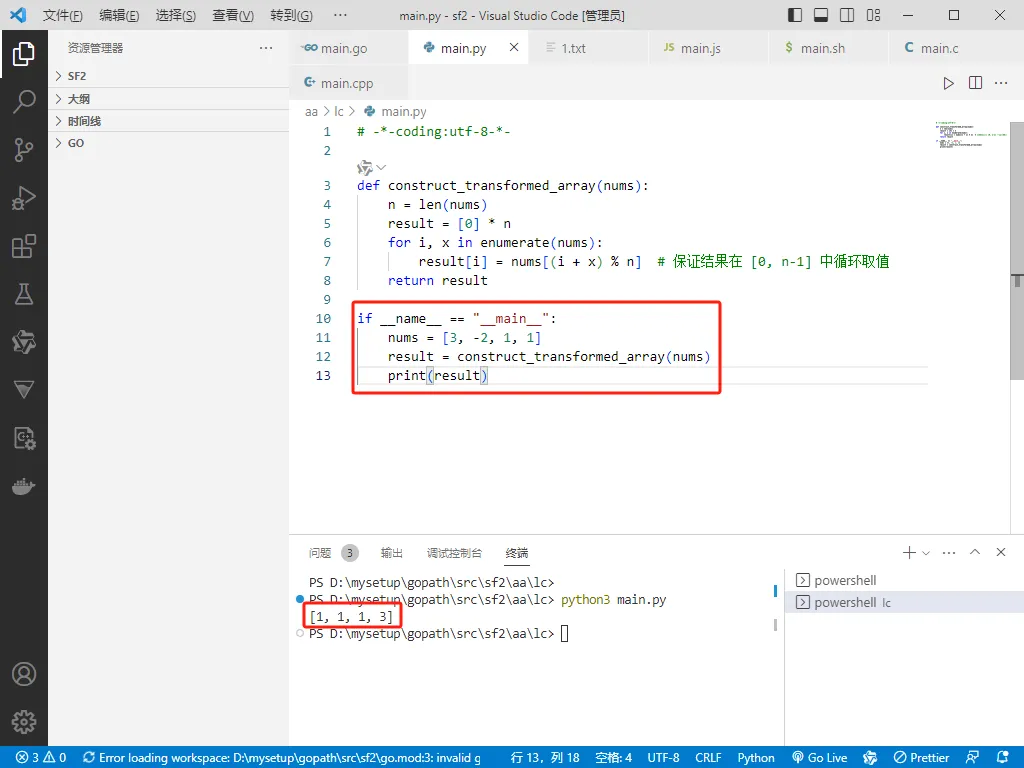
Task: Open editor More Actions ellipsis
Action: (x=1001, y=83)
